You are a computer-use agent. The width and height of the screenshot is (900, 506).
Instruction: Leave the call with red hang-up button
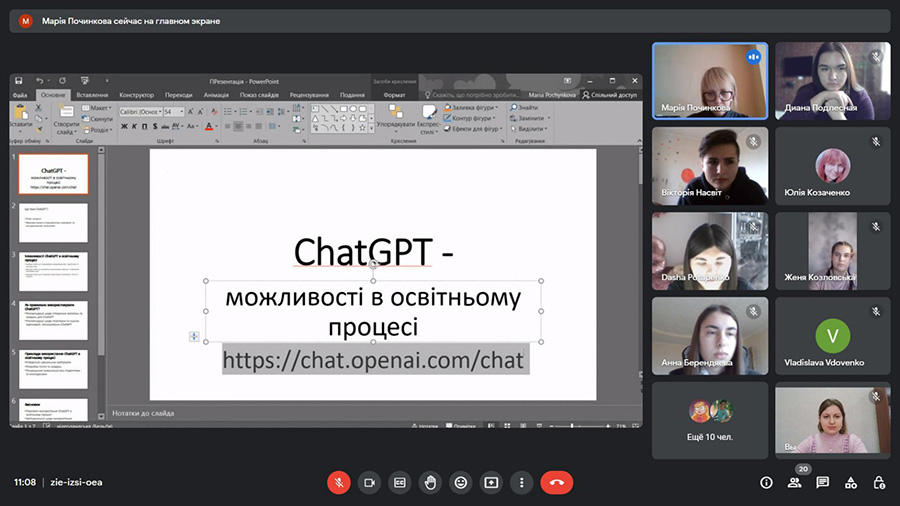coord(557,482)
